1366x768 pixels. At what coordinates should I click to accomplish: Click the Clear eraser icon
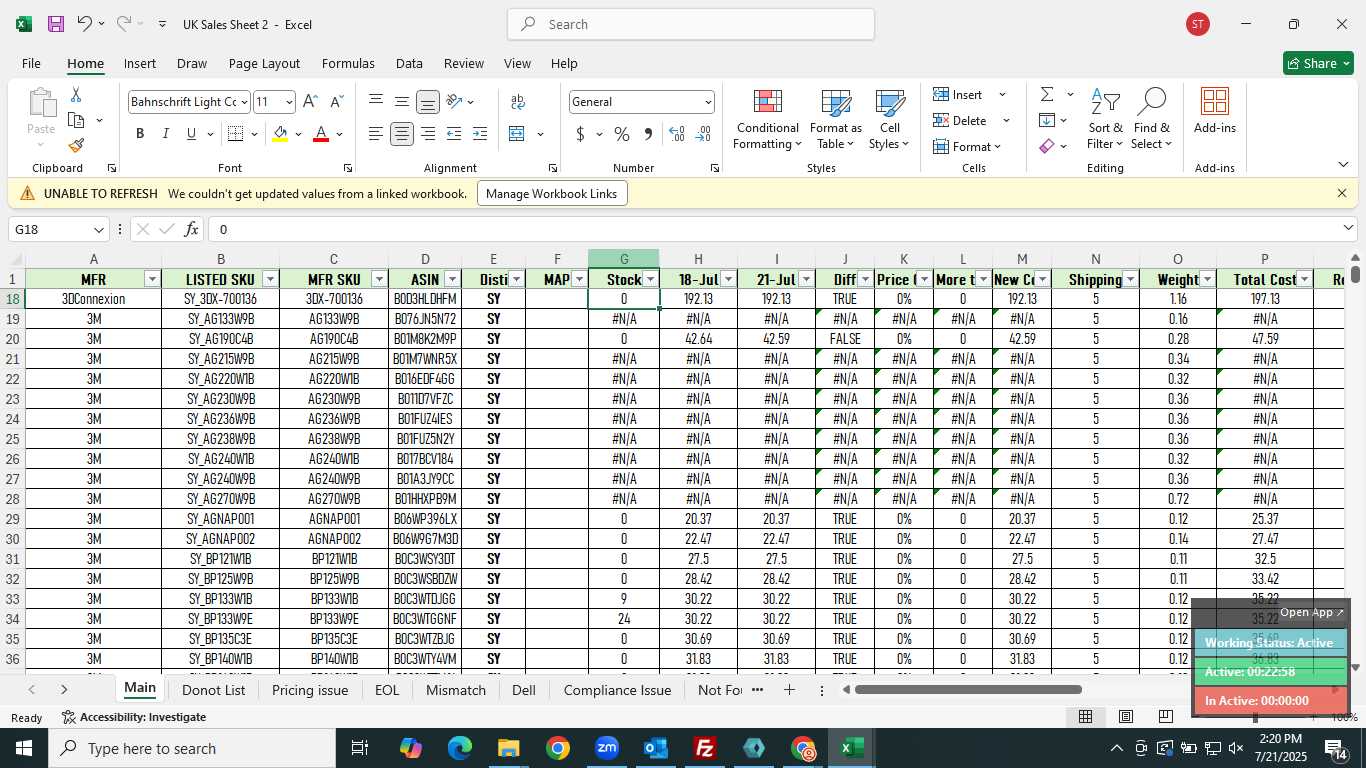point(1047,147)
